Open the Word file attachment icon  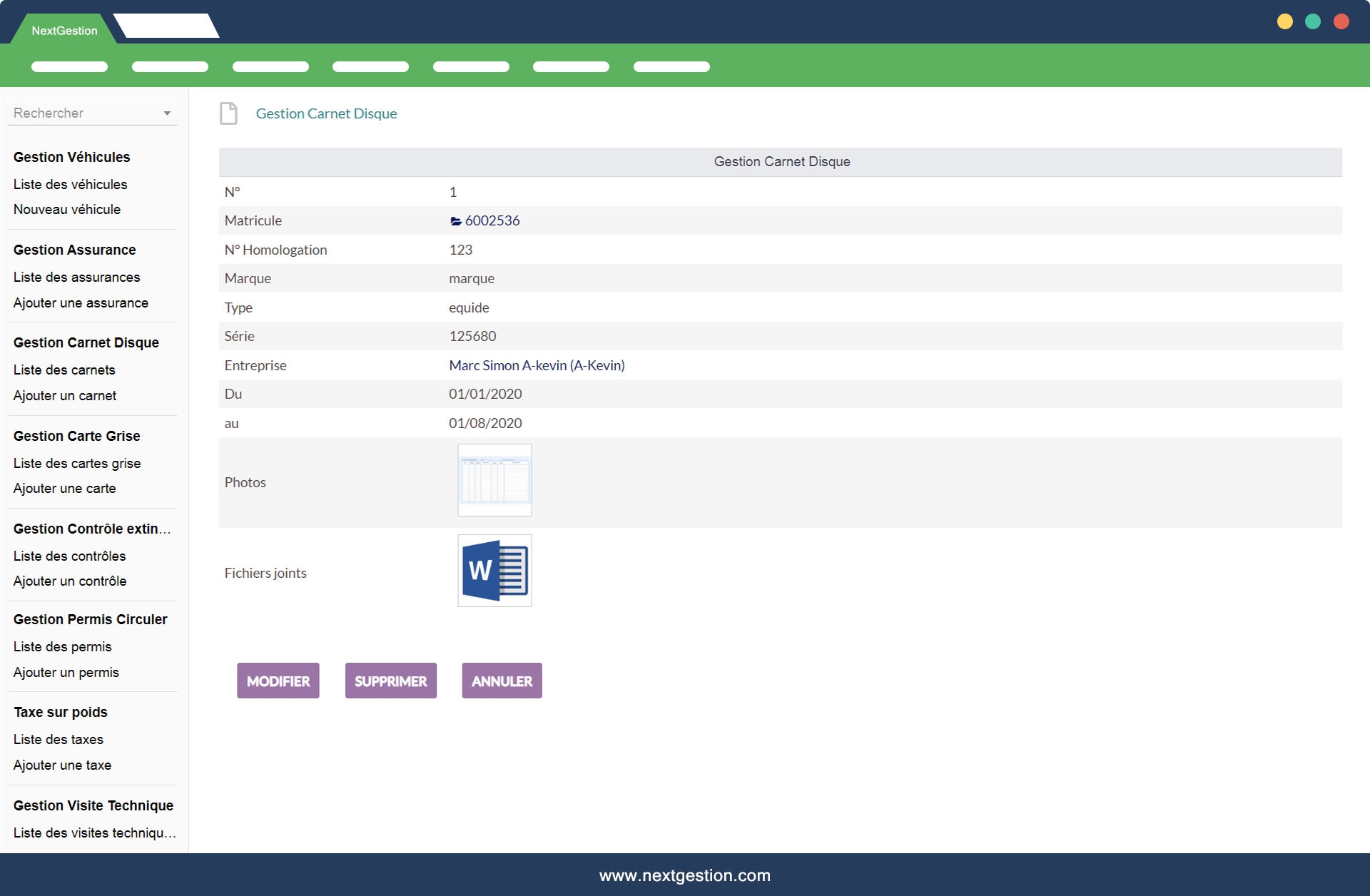pos(494,571)
